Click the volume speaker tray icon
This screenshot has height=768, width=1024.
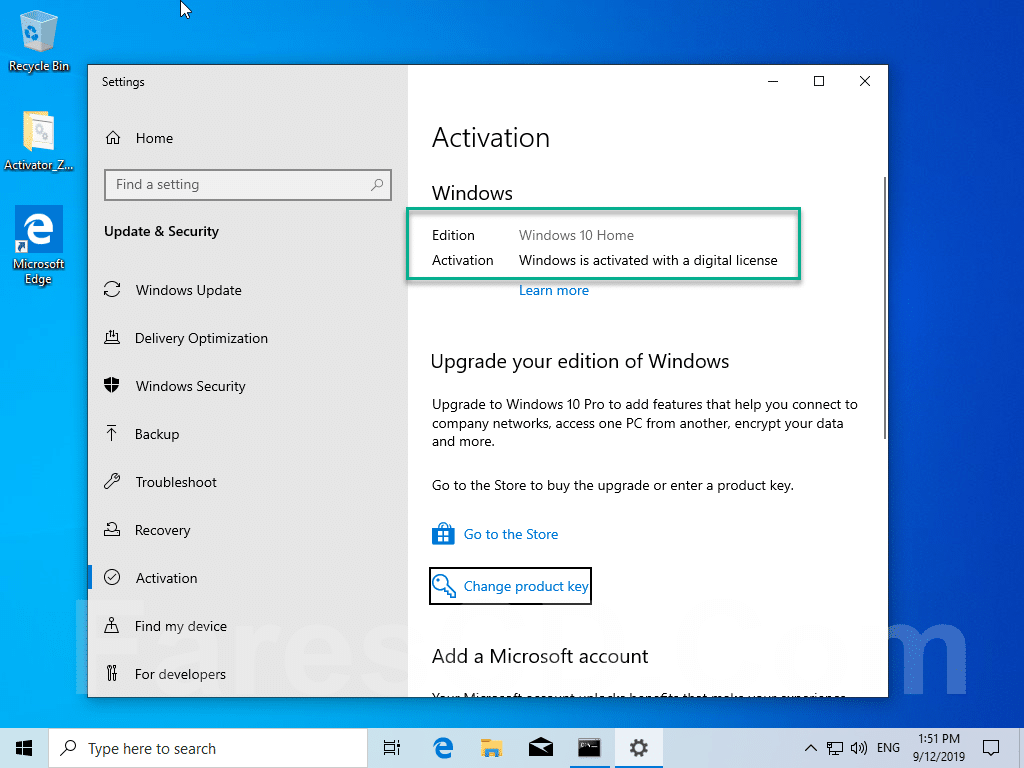(x=859, y=748)
